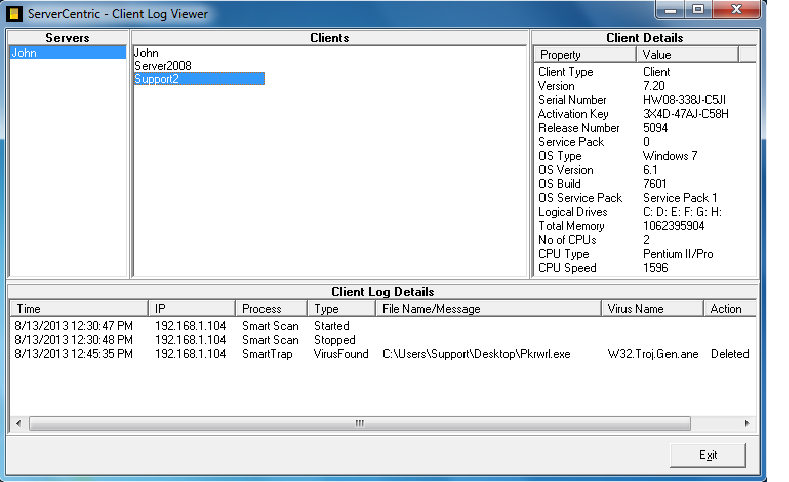789x482 pixels.
Task: Click the Exit button
Action: click(708, 455)
